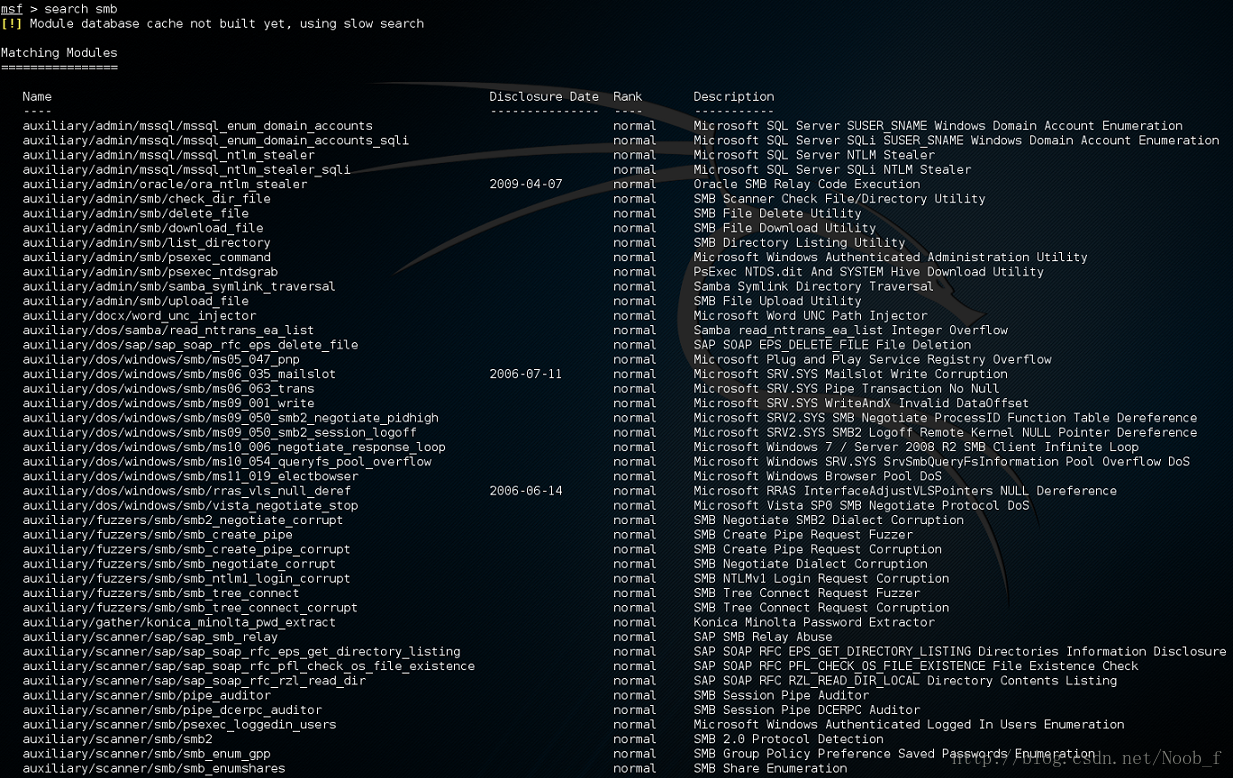Select auxiliary/admin/smb/samba_symlink_traversal module name

[180, 287]
